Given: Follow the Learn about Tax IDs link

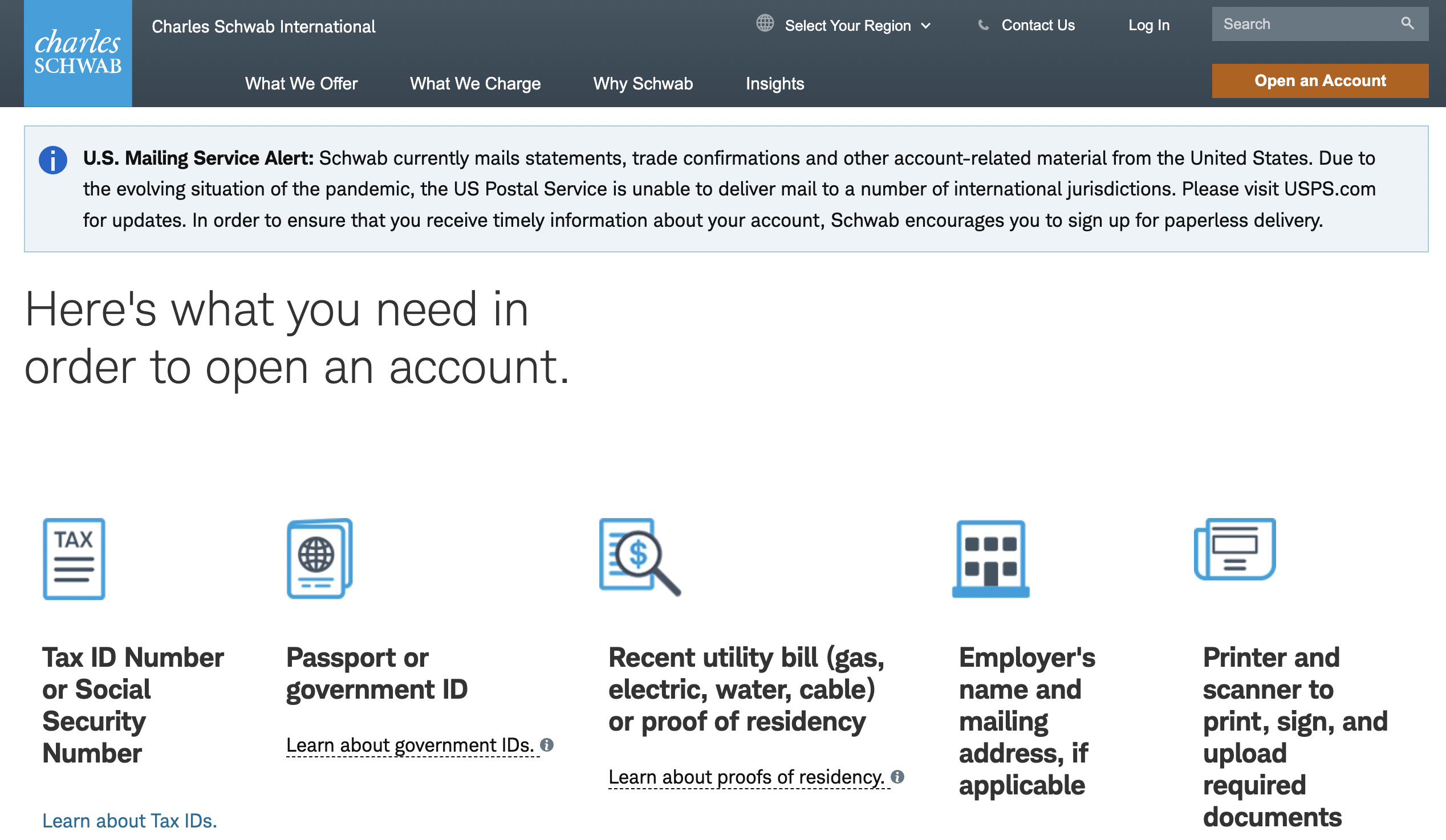Looking at the screenshot, I should click(129, 821).
